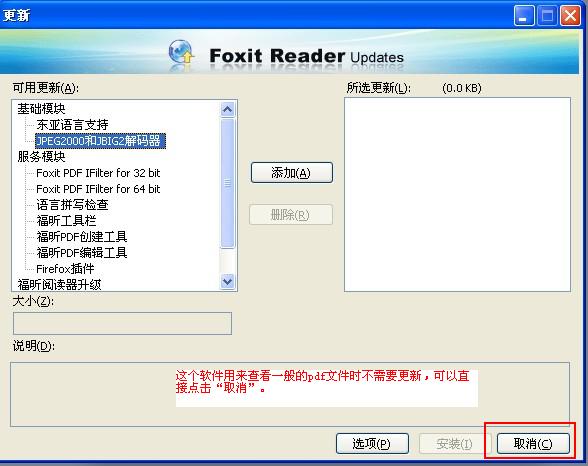
Task: Select 福昕工具栏 entry
Action: 66,220
